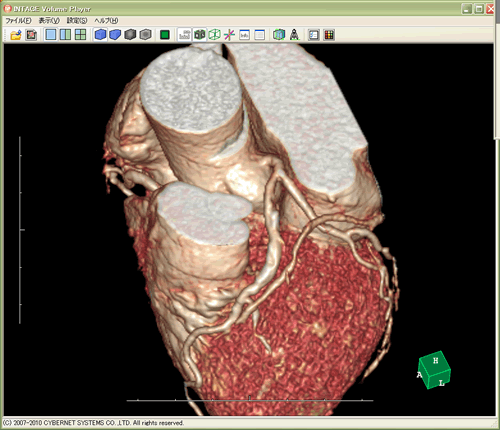
Task: Switch to two-pane split layout
Action: [x=65, y=35]
